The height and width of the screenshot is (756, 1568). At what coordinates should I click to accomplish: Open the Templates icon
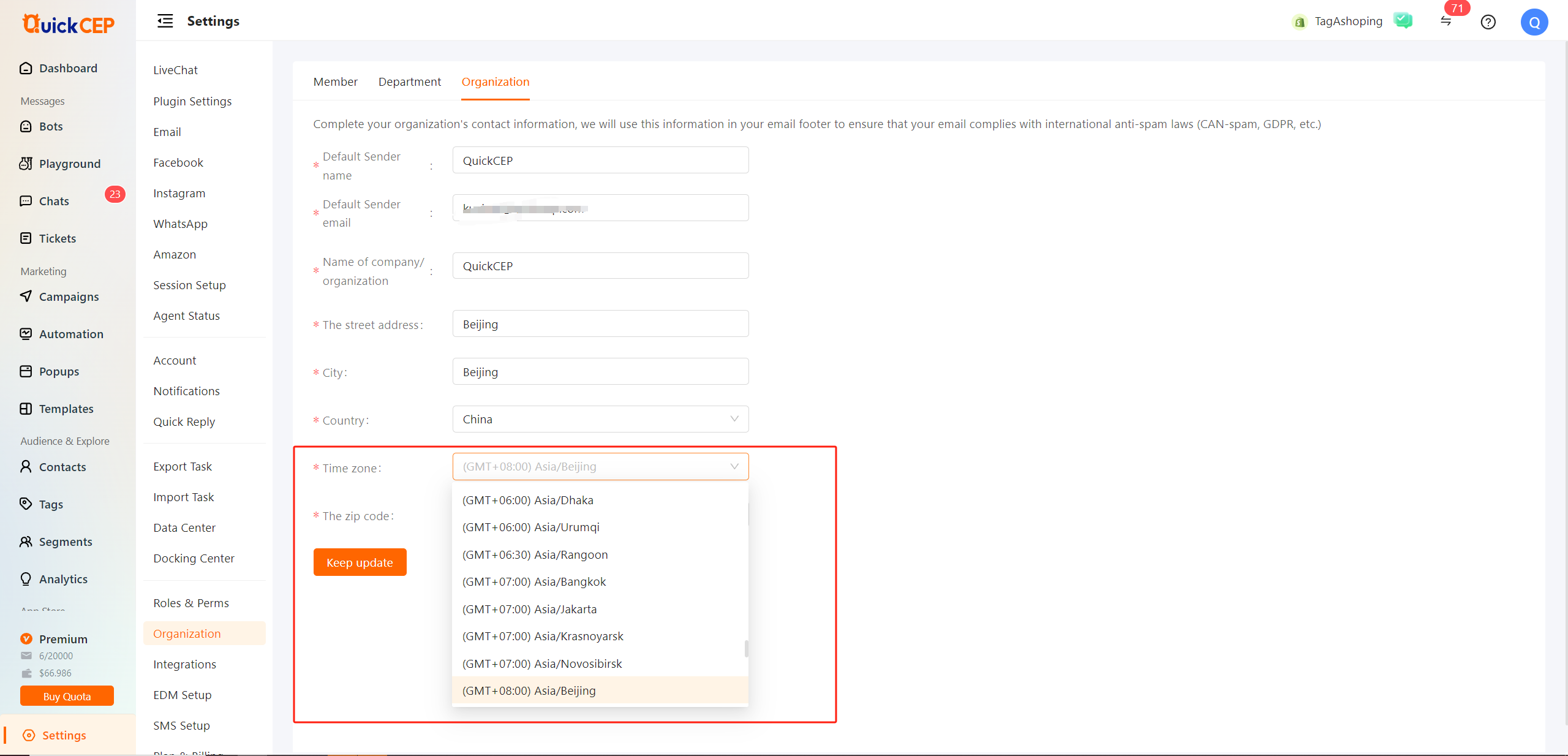click(x=26, y=409)
